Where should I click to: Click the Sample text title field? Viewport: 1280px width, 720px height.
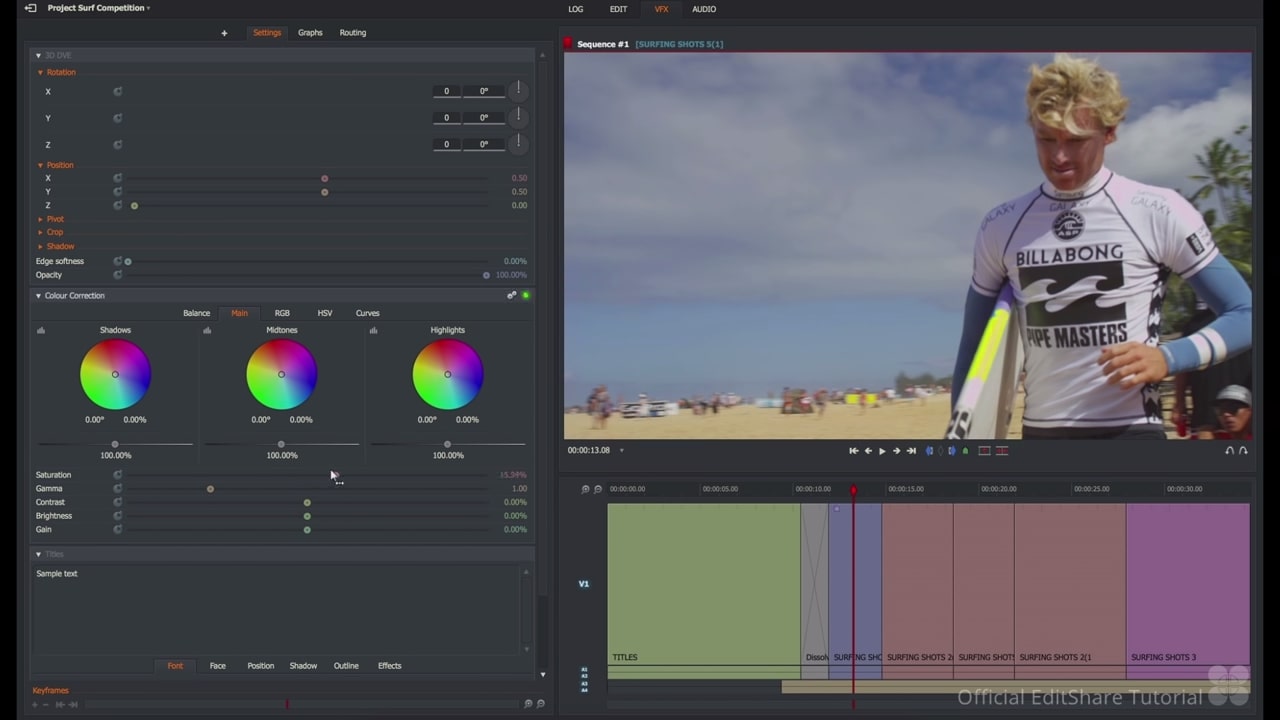(x=275, y=610)
